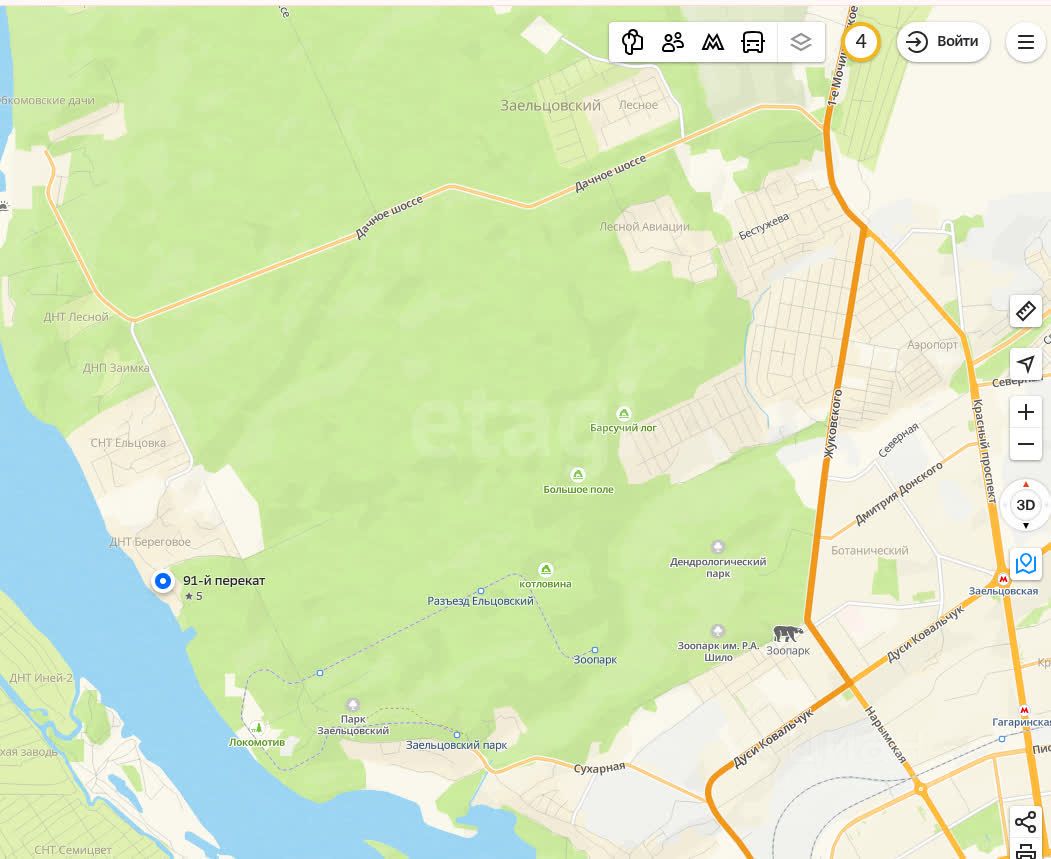The width and height of the screenshot is (1051, 859).
Task: Locate me with the arrow icon
Action: [1026, 364]
